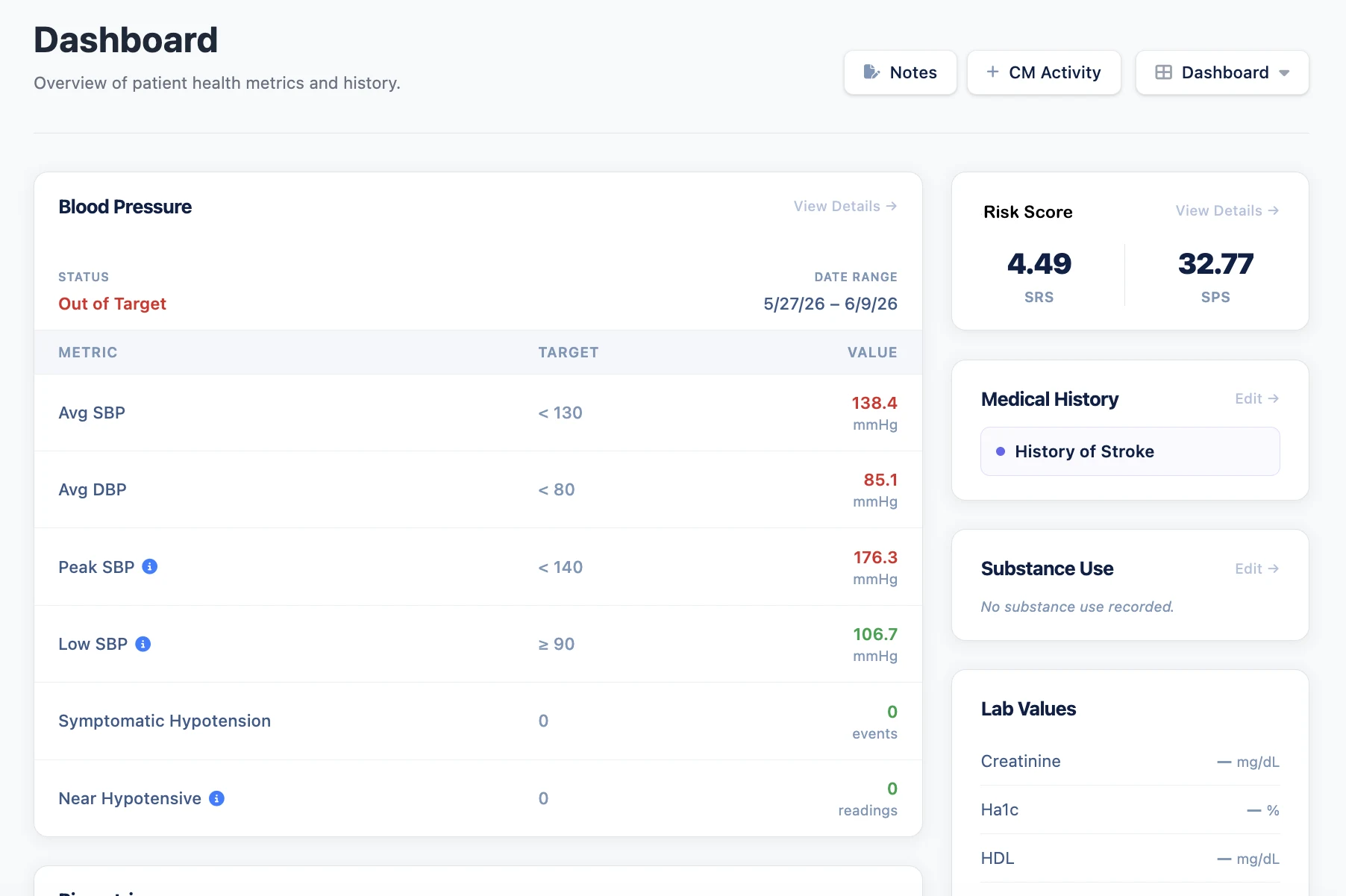Click the info icon next to Peak SBP
The image size is (1346, 896).
(x=150, y=567)
